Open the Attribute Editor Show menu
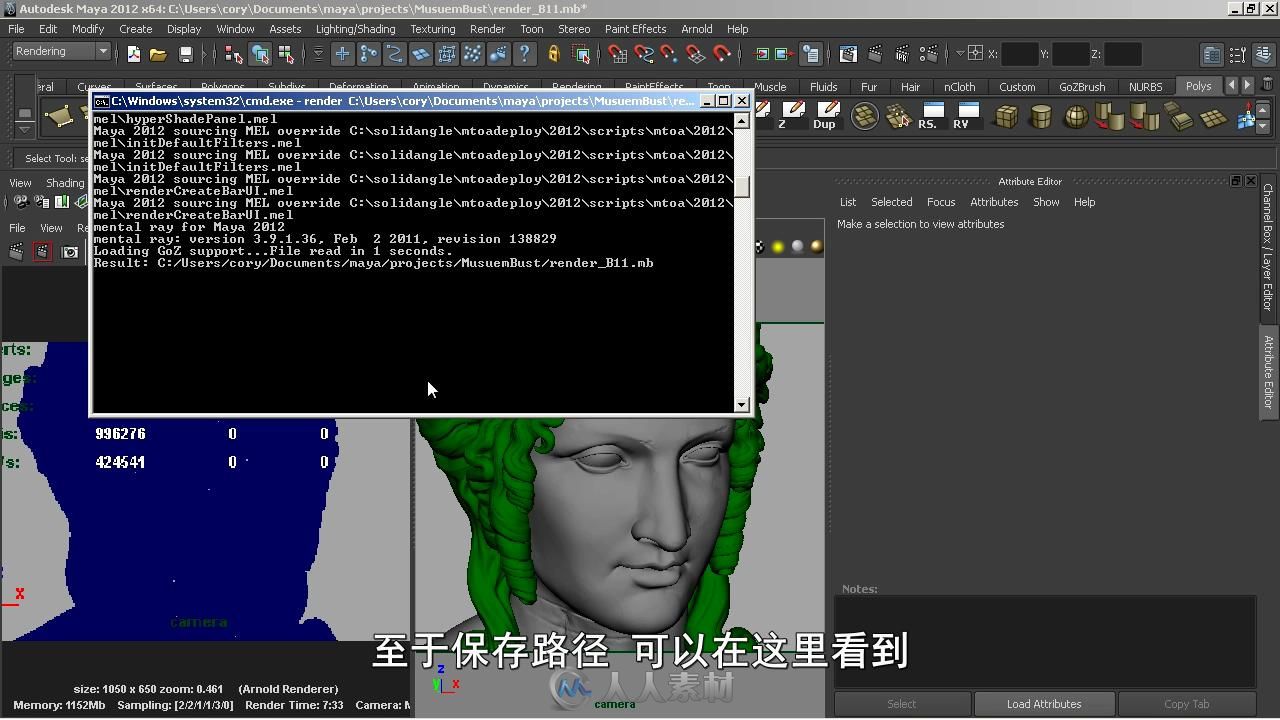 1046,202
